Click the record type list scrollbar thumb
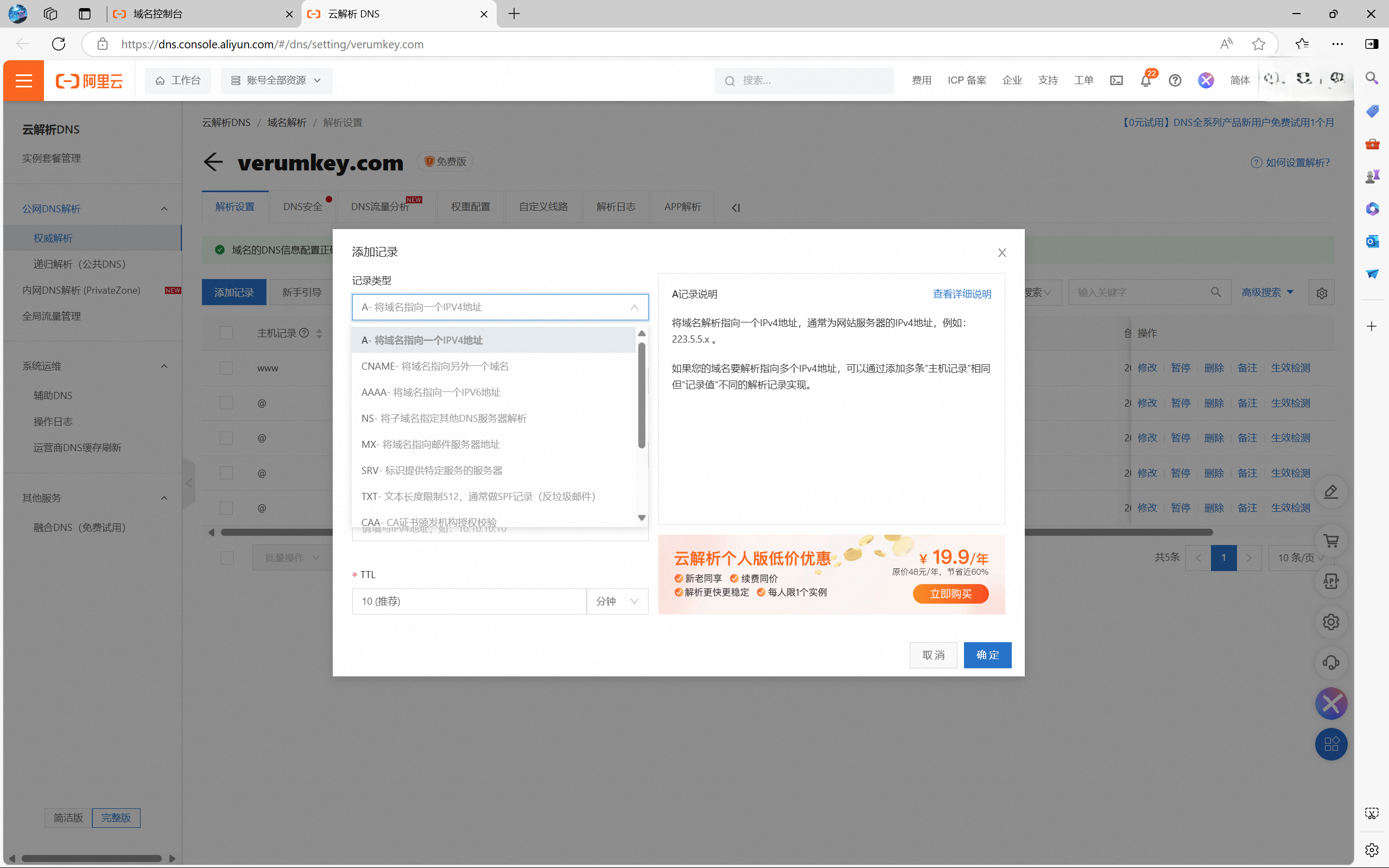The height and width of the screenshot is (868, 1389). (x=642, y=395)
